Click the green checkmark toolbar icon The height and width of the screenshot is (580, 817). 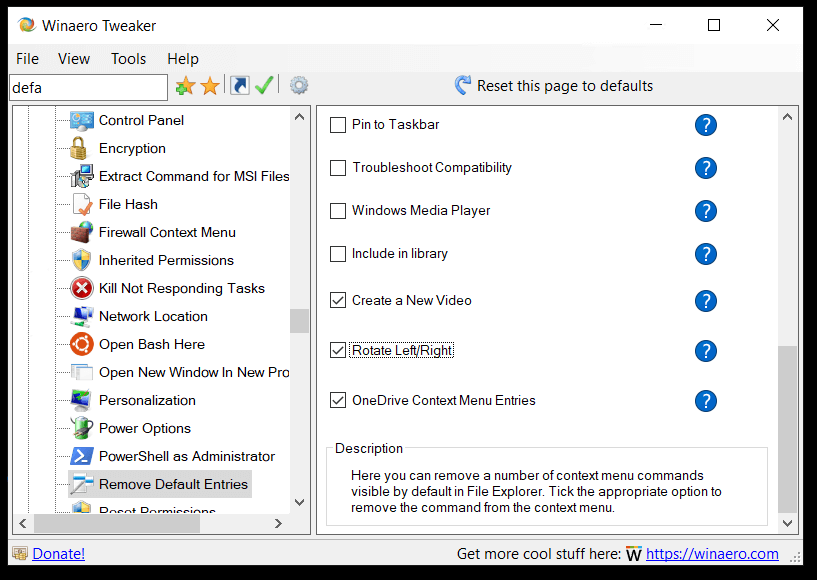(x=264, y=86)
